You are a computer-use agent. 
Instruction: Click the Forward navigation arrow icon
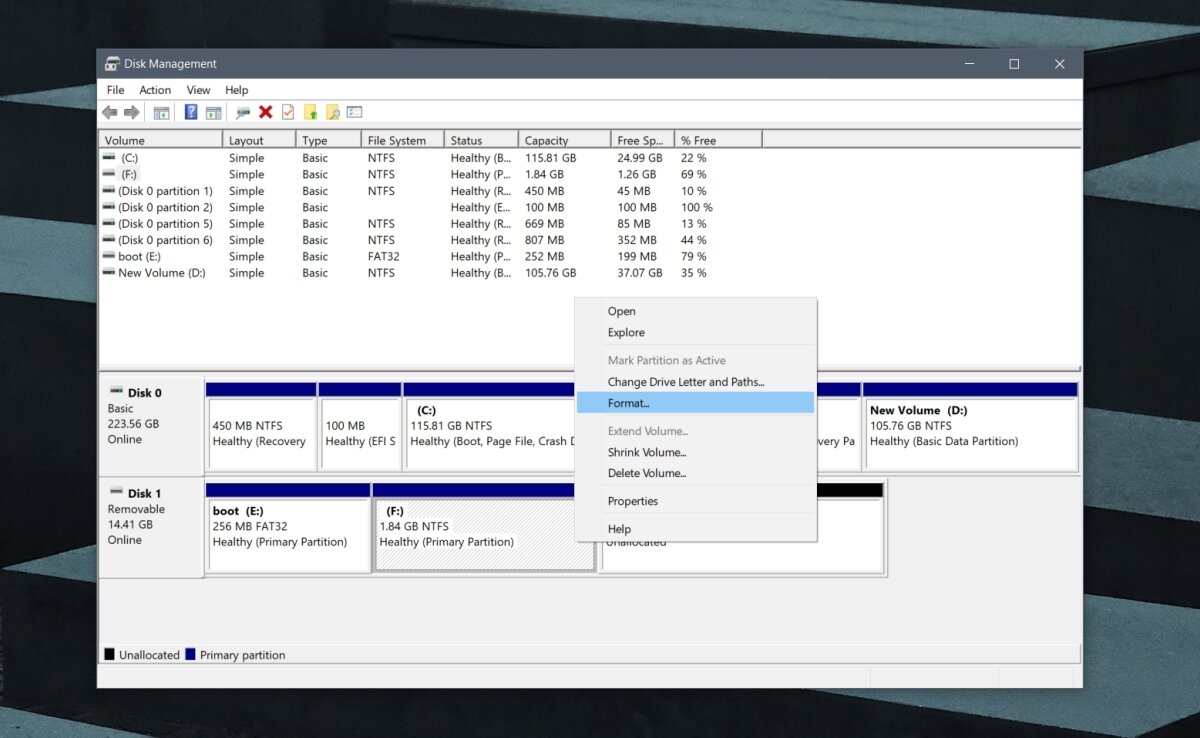pos(131,111)
